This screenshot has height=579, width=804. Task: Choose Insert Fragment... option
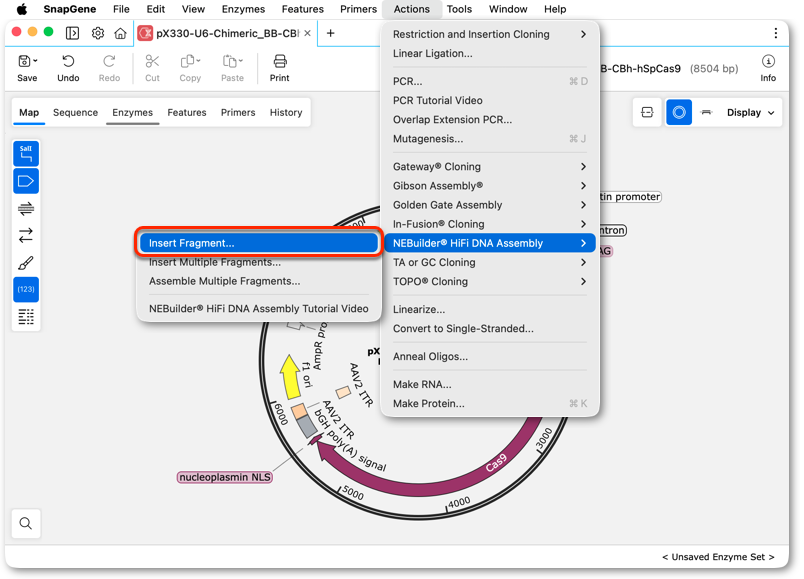[259, 243]
